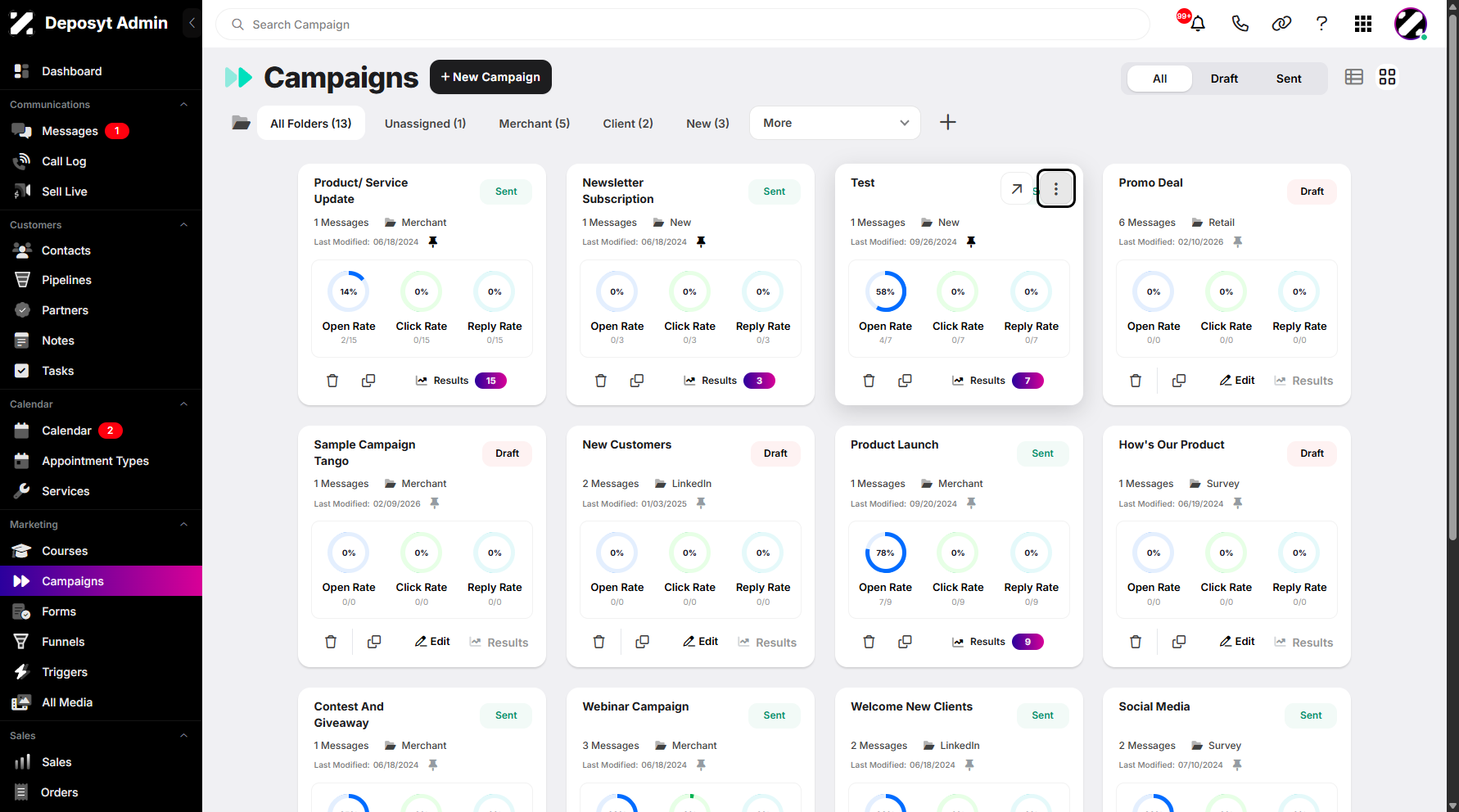Viewport: 1459px width, 812px height.
Task: Toggle pin on New Customers card
Action: [701, 503]
